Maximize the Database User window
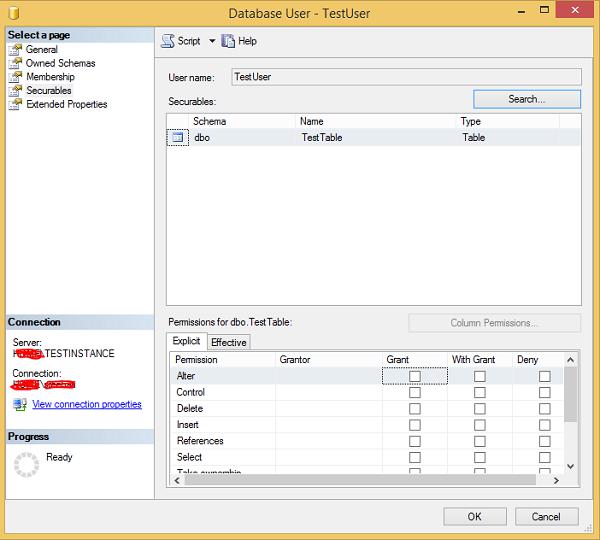Viewport: 600px width, 540px height. tap(545, 10)
